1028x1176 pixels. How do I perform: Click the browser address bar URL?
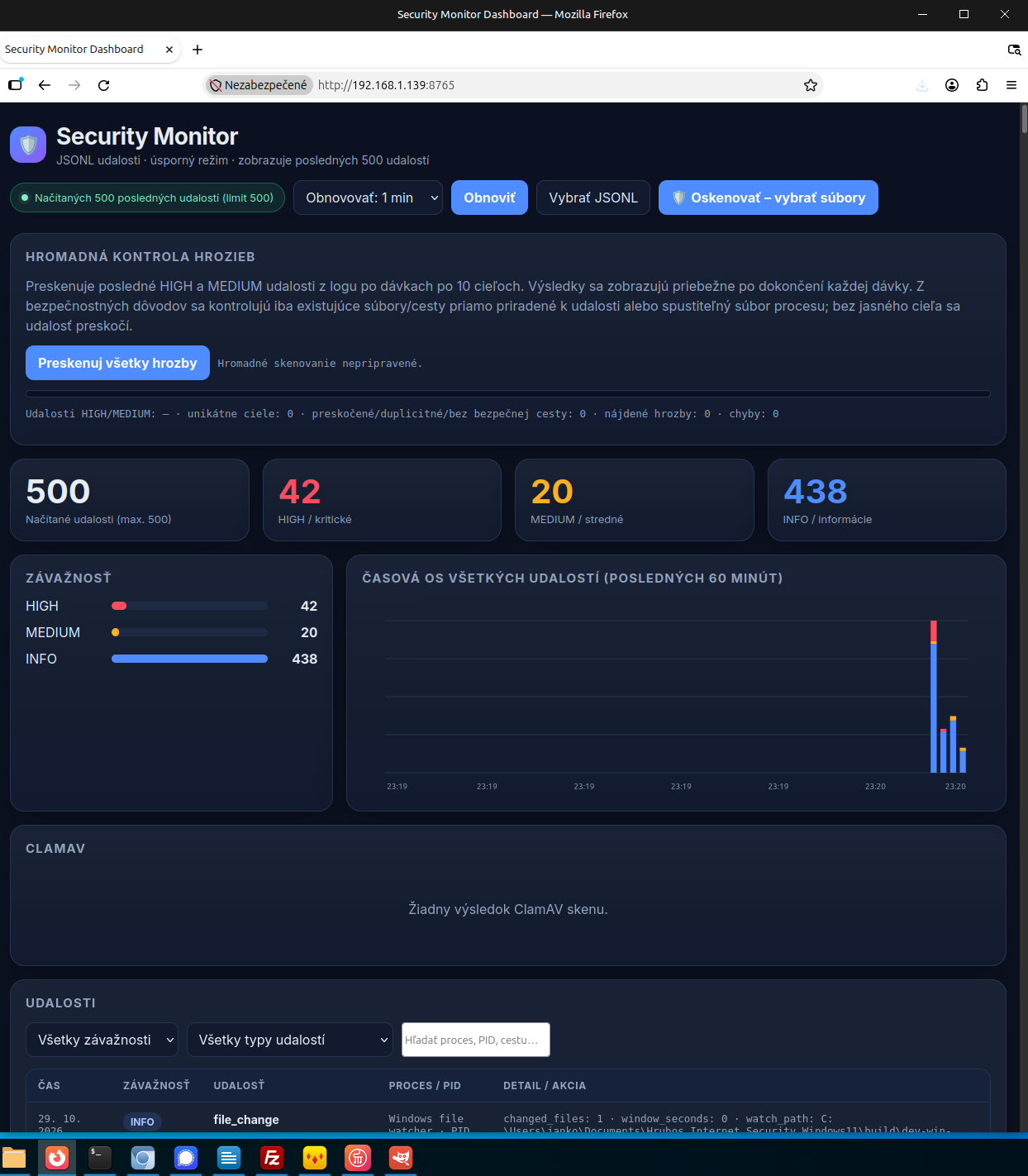coord(386,85)
